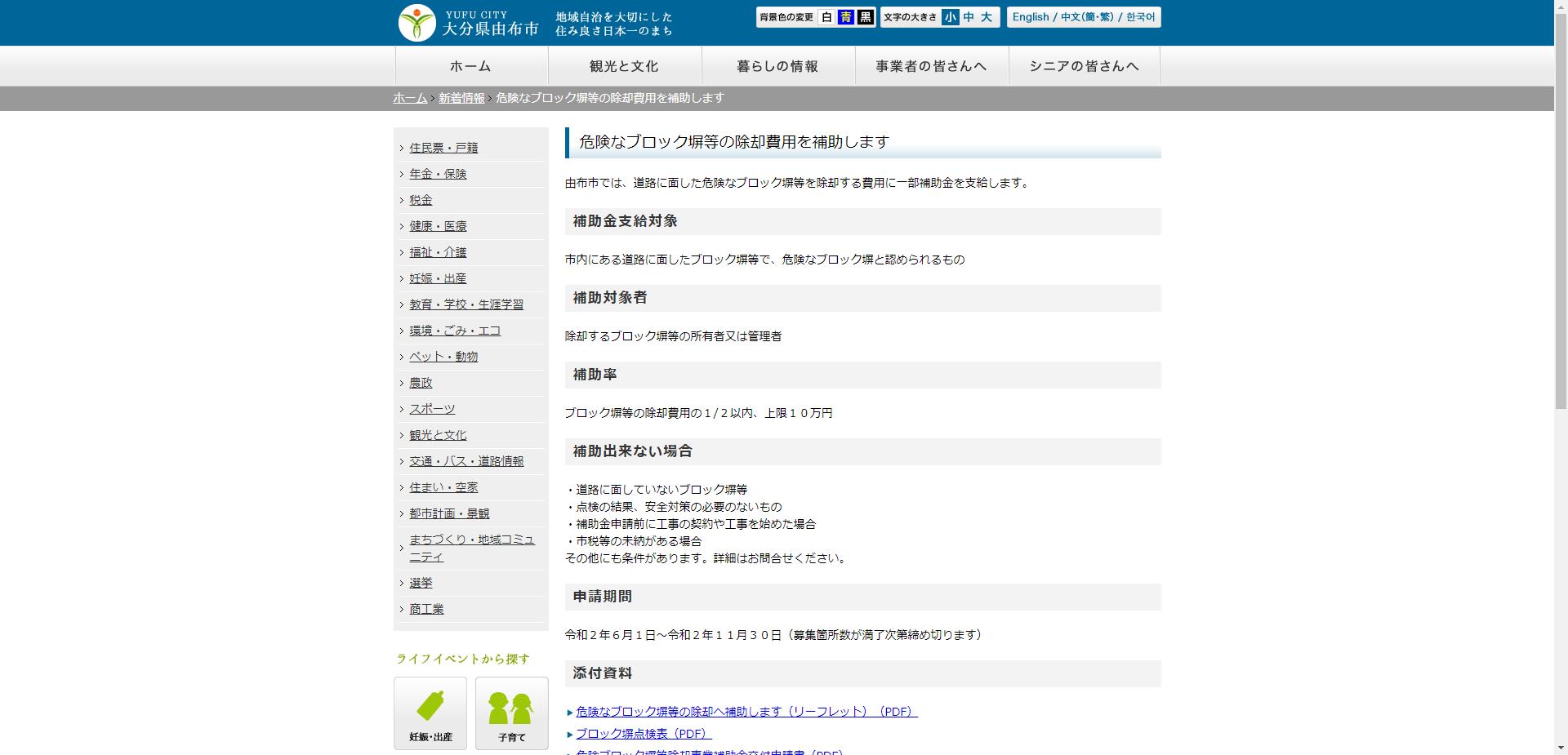Select the 妊娠・出産 baby bottle icon
Viewport: 1568px width, 755px height.
(430, 705)
